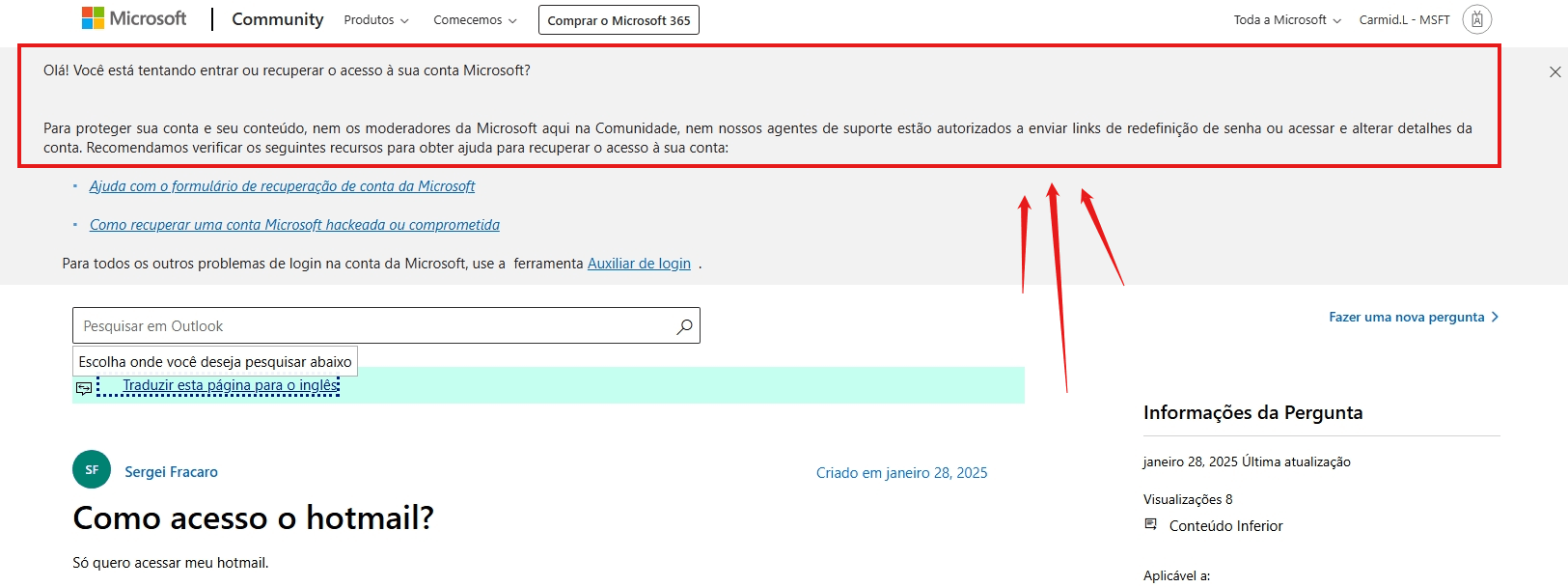Click Só quero acessar meu hotmail text
The image size is (1568, 587).
click(171, 563)
